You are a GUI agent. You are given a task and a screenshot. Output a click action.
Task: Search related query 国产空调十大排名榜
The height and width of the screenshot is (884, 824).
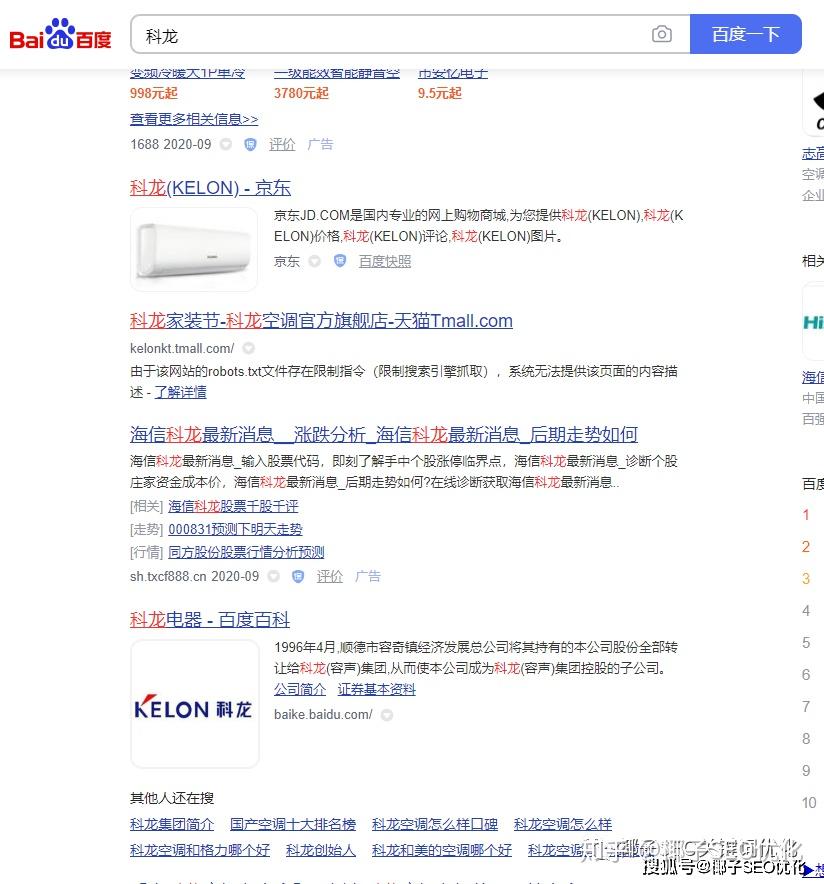(293, 825)
